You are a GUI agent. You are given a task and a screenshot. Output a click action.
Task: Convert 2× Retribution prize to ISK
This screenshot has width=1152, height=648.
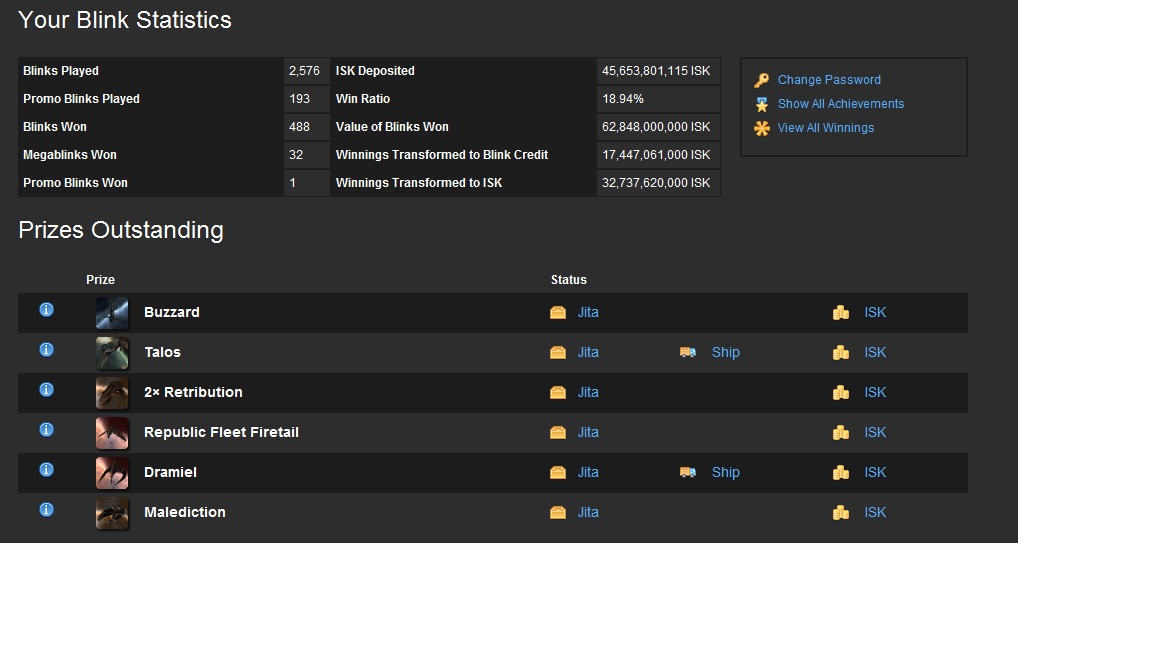(875, 392)
